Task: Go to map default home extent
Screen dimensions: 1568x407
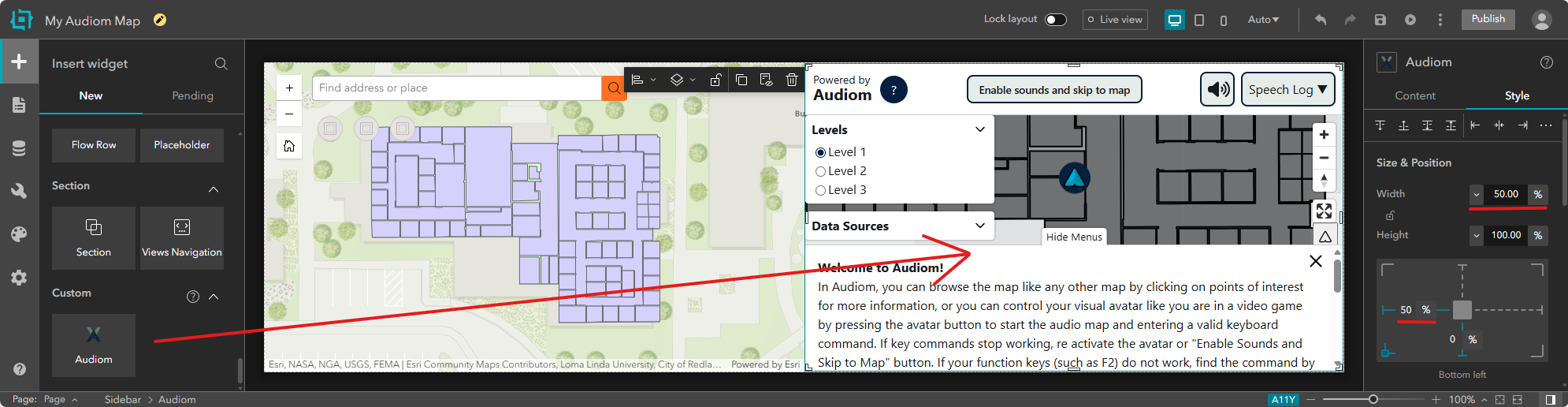Action: (289, 146)
